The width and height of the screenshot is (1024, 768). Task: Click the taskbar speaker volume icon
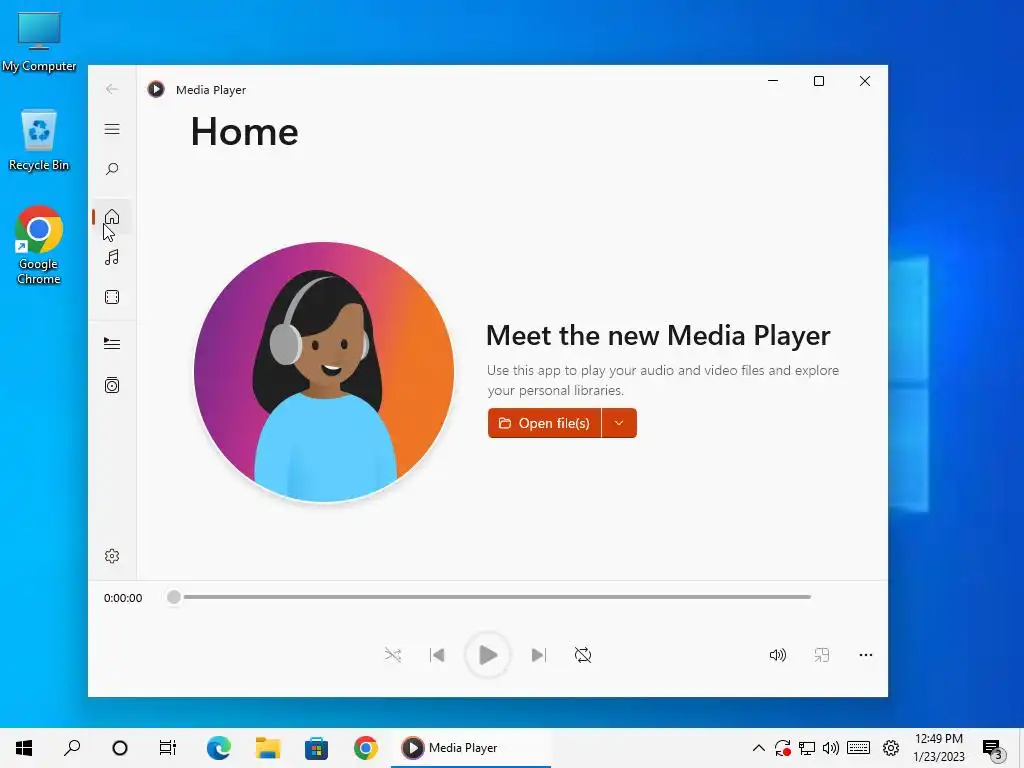coord(831,748)
